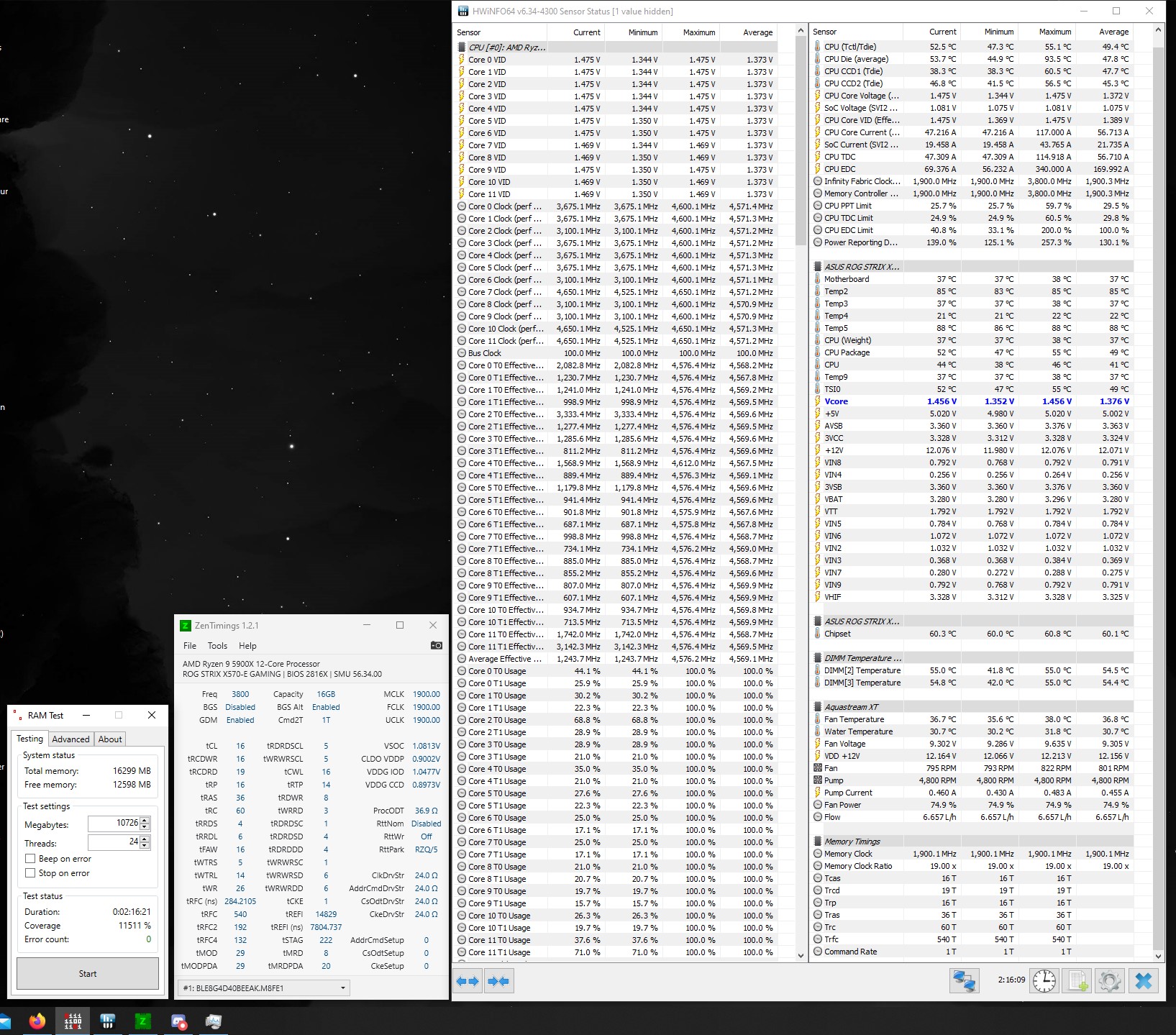Click the ZenTimings title bar app icon
The height and width of the screenshot is (1035, 1176).
pyautogui.click(x=186, y=626)
